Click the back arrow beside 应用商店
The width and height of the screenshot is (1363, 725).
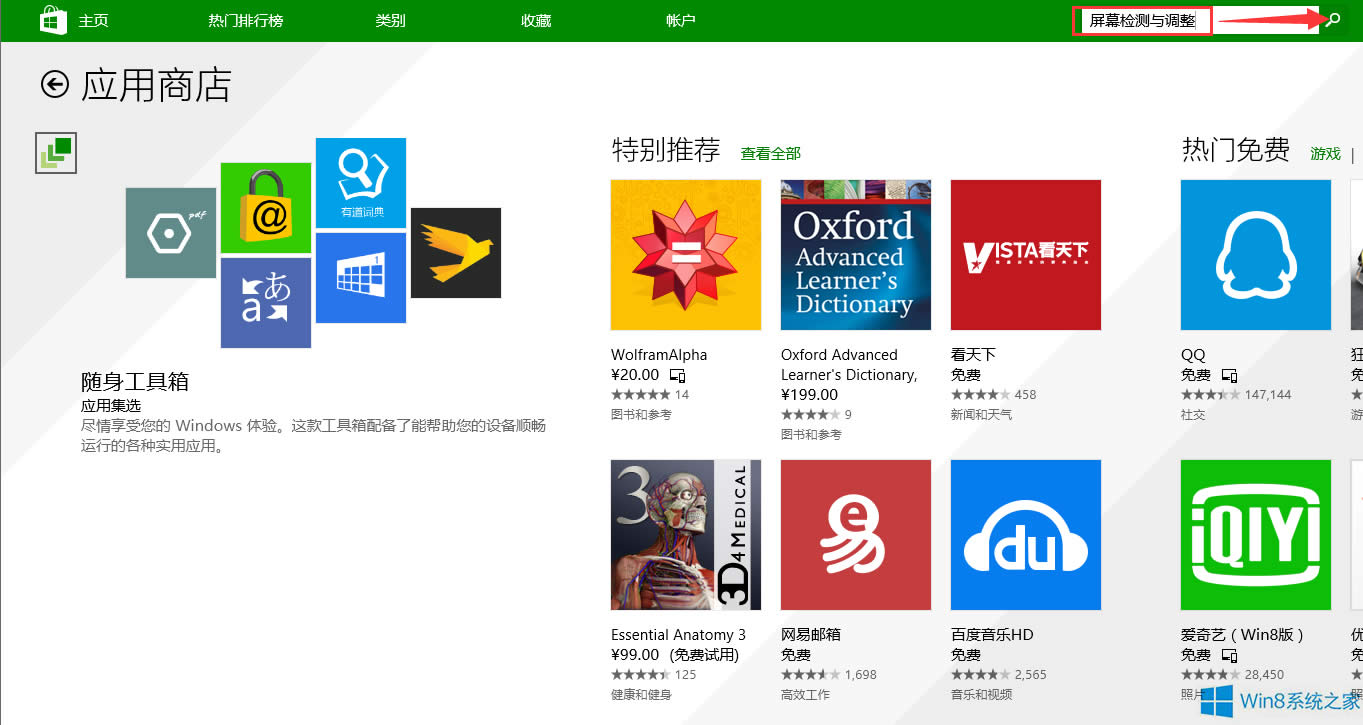53,85
